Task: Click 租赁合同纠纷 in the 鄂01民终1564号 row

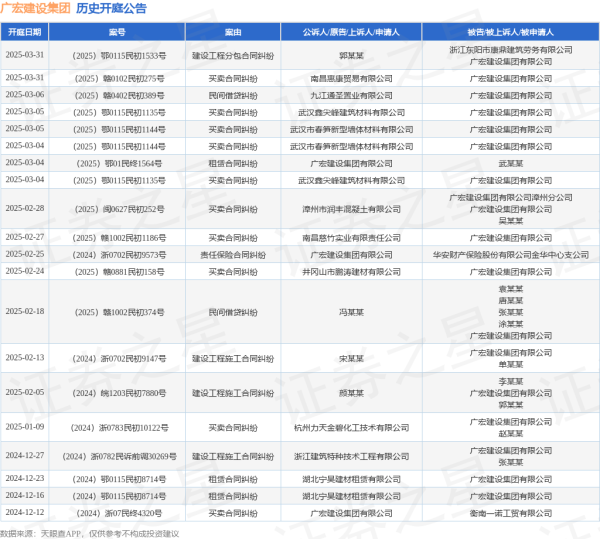Action: (x=233, y=164)
